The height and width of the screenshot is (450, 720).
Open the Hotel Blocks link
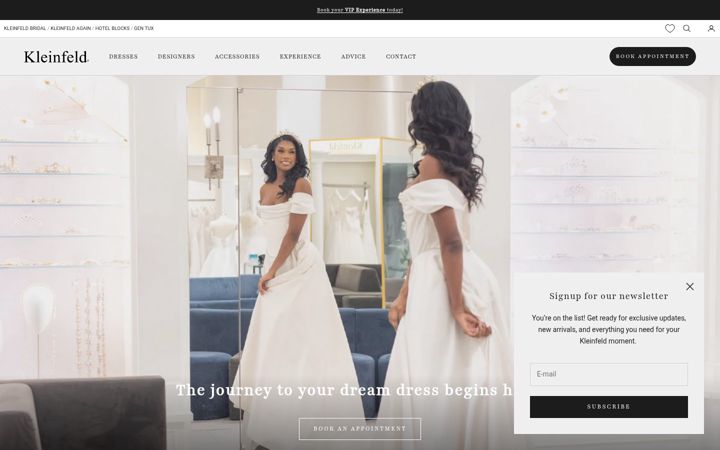[112, 28]
